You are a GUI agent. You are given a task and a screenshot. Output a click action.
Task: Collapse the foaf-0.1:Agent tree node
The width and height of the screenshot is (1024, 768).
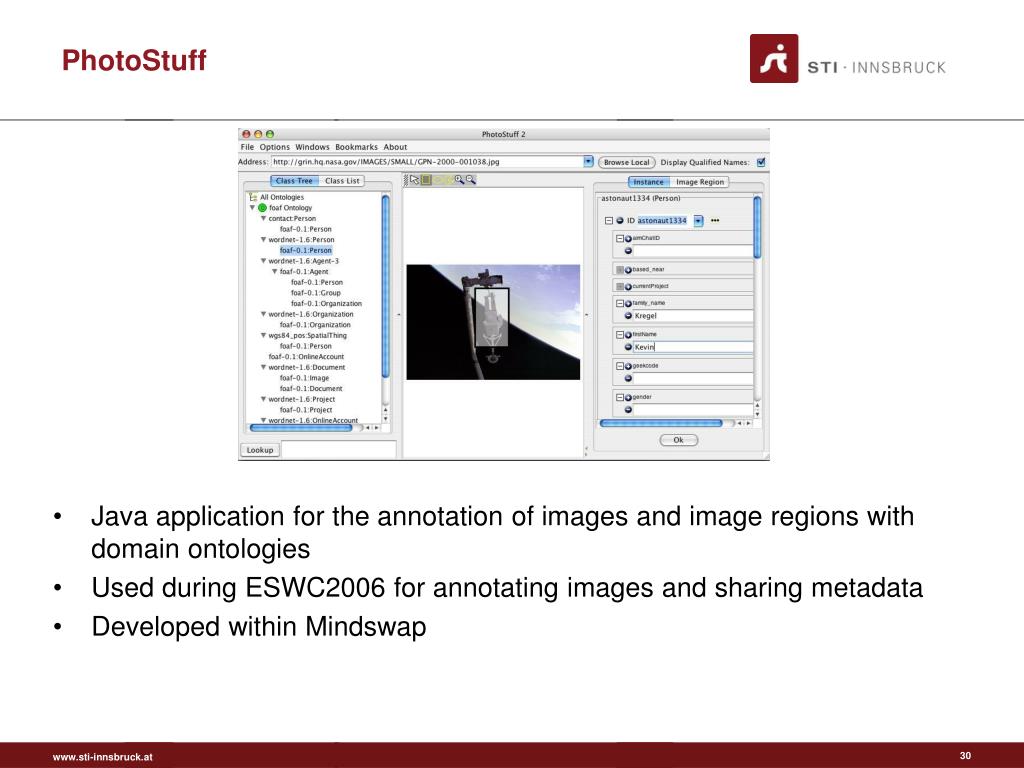(274, 272)
